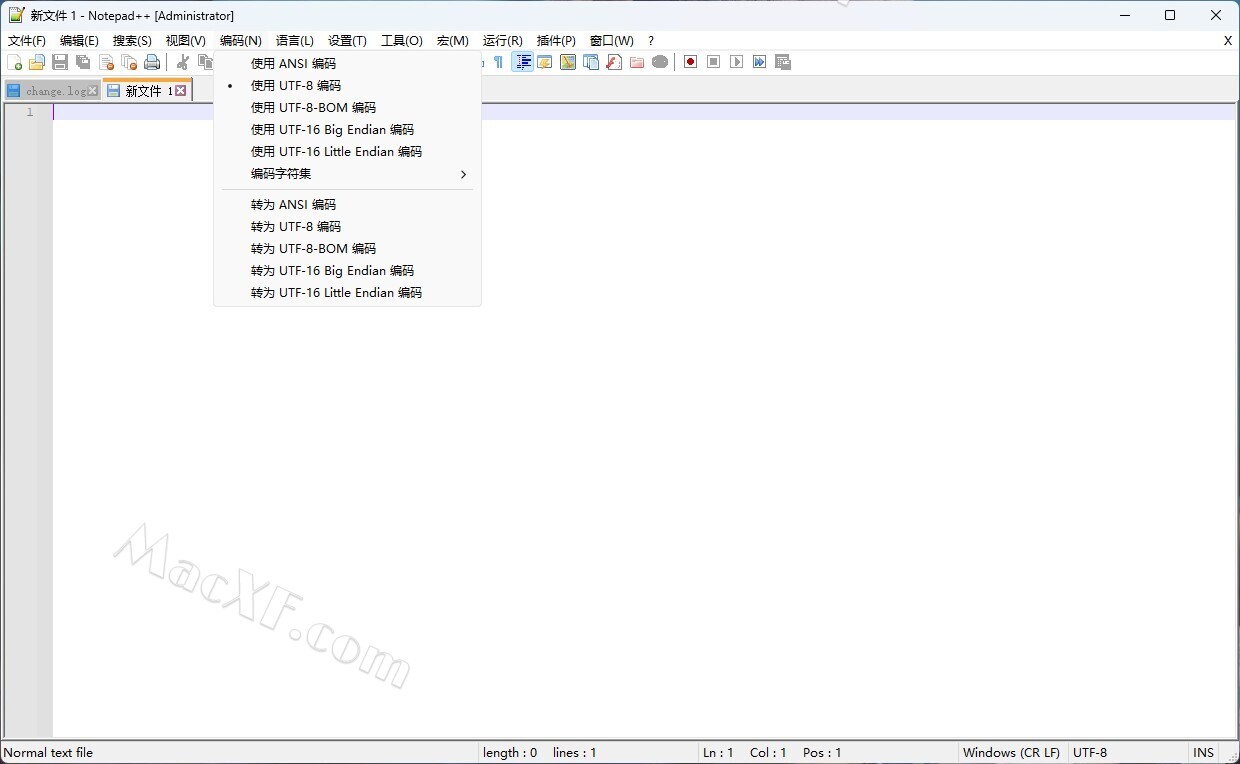Click the Notepad++ title bar app icon
Image resolution: width=1240 pixels, height=764 pixels.
[x=16, y=15]
